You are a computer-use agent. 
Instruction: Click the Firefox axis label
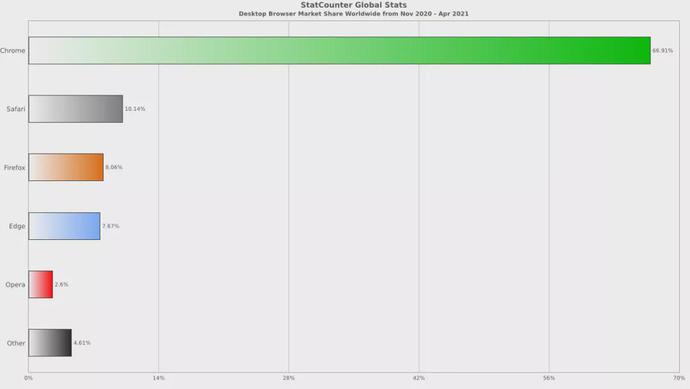(x=15, y=167)
